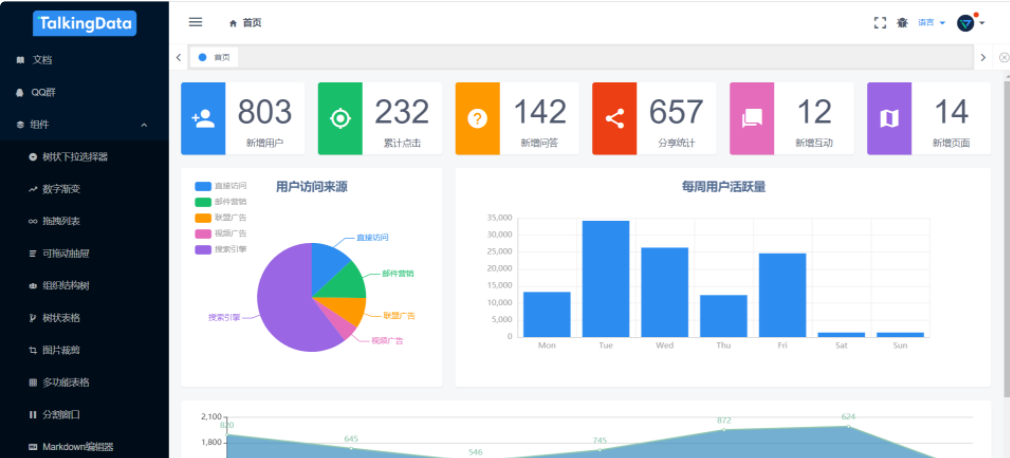1010x458 pixels.
Task: Click the hamburger menu collapse icon
Action: [196, 22]
